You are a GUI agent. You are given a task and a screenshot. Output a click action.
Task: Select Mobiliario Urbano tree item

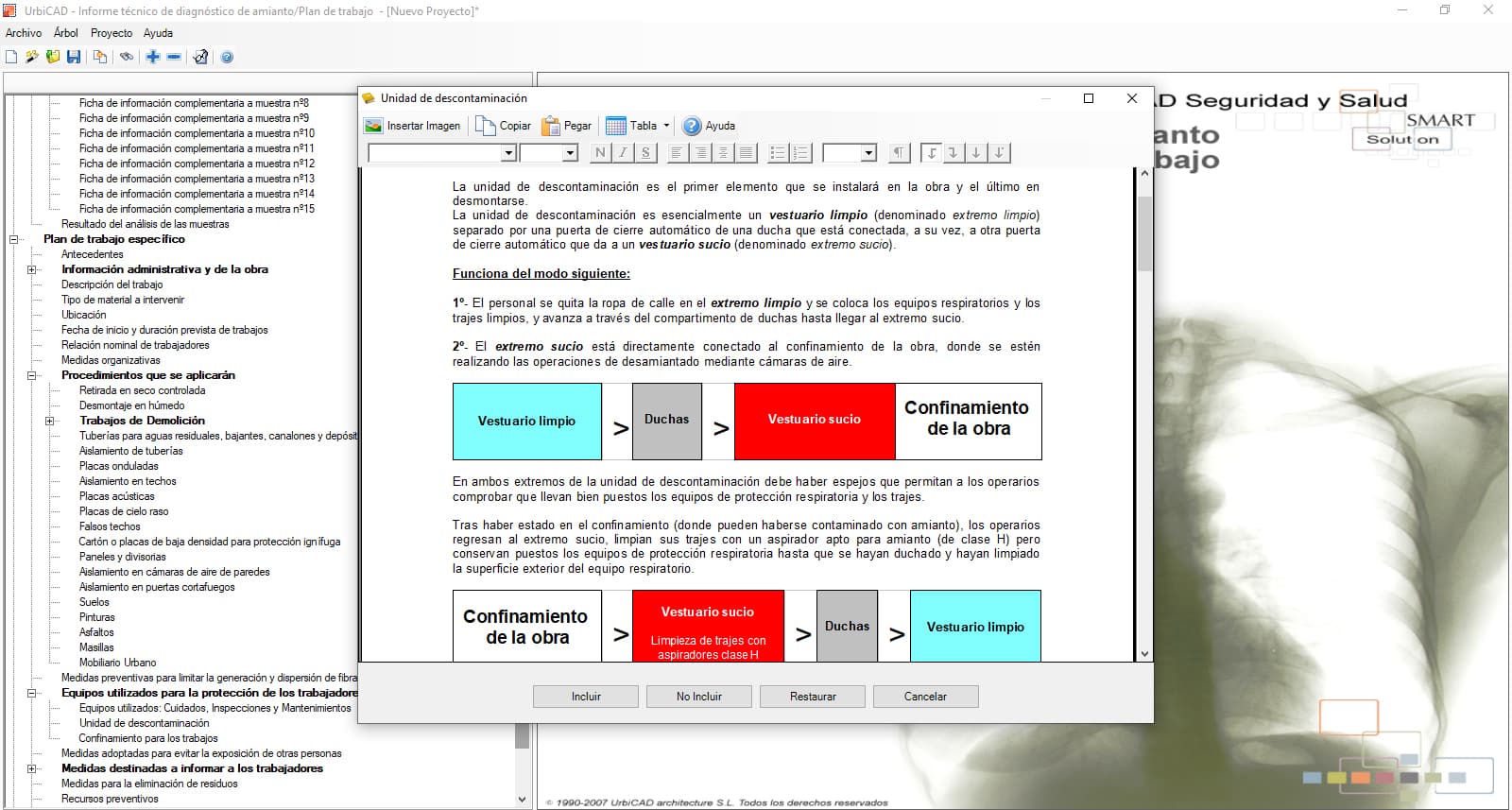(x=118, y=663)
